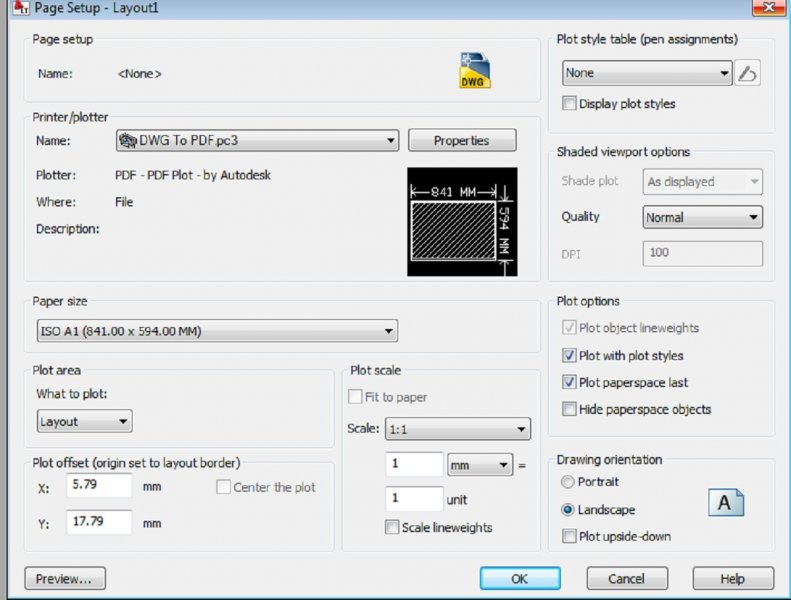Open the Quality Normal dropdown

pyautogui.click(x=703, y=217)
